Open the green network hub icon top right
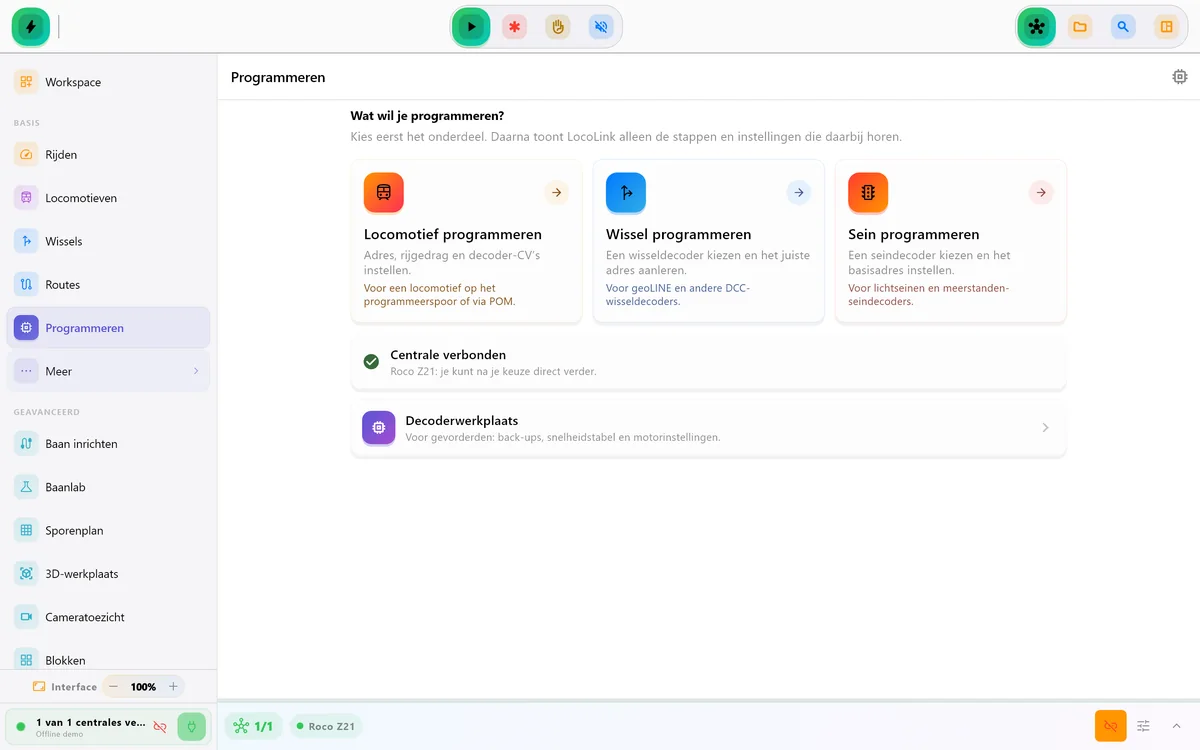Image resolution: width=1200 pixels, height=750 pixels. pos(1036,27)
